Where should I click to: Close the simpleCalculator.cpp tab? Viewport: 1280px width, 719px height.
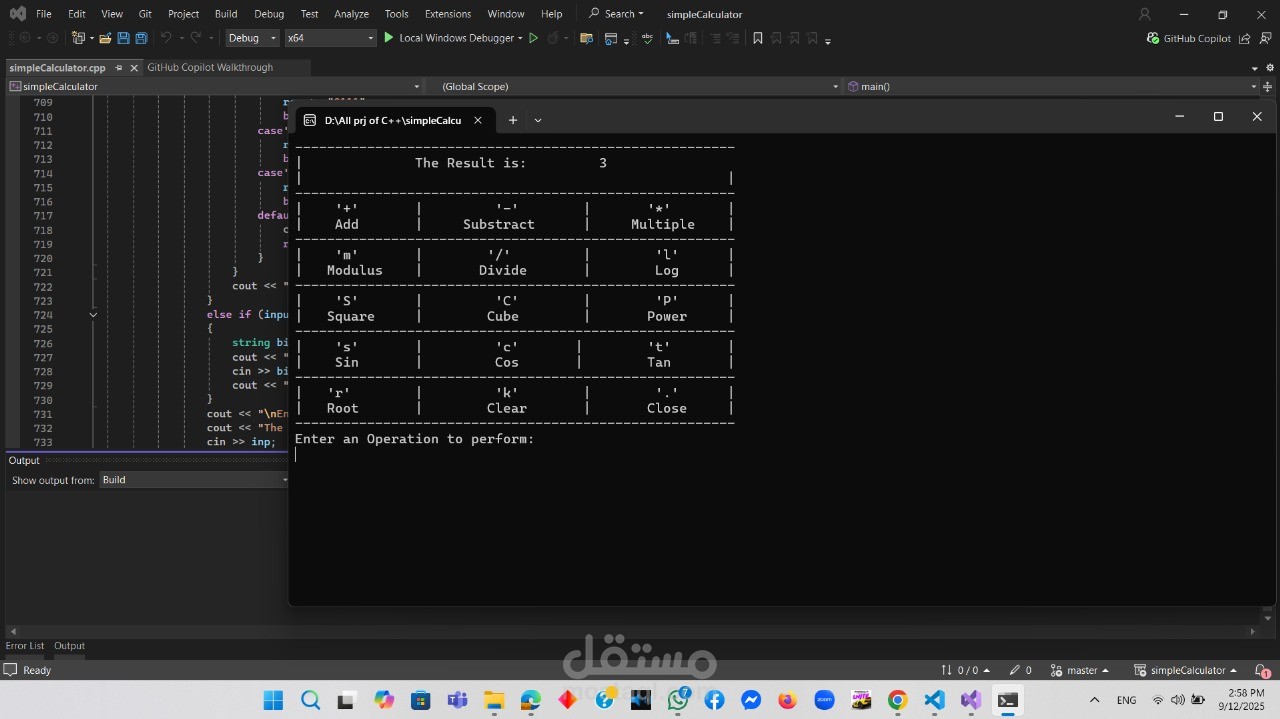click(x=134, y=68)
